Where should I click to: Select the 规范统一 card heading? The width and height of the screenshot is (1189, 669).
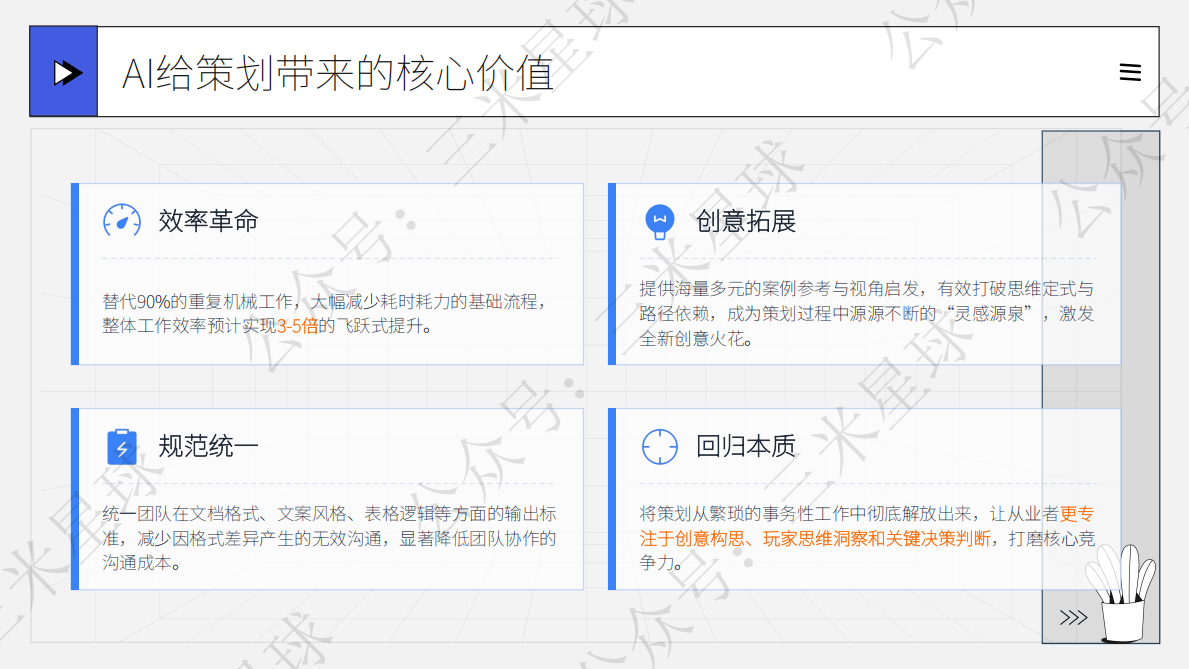click(x=209, y=446)
